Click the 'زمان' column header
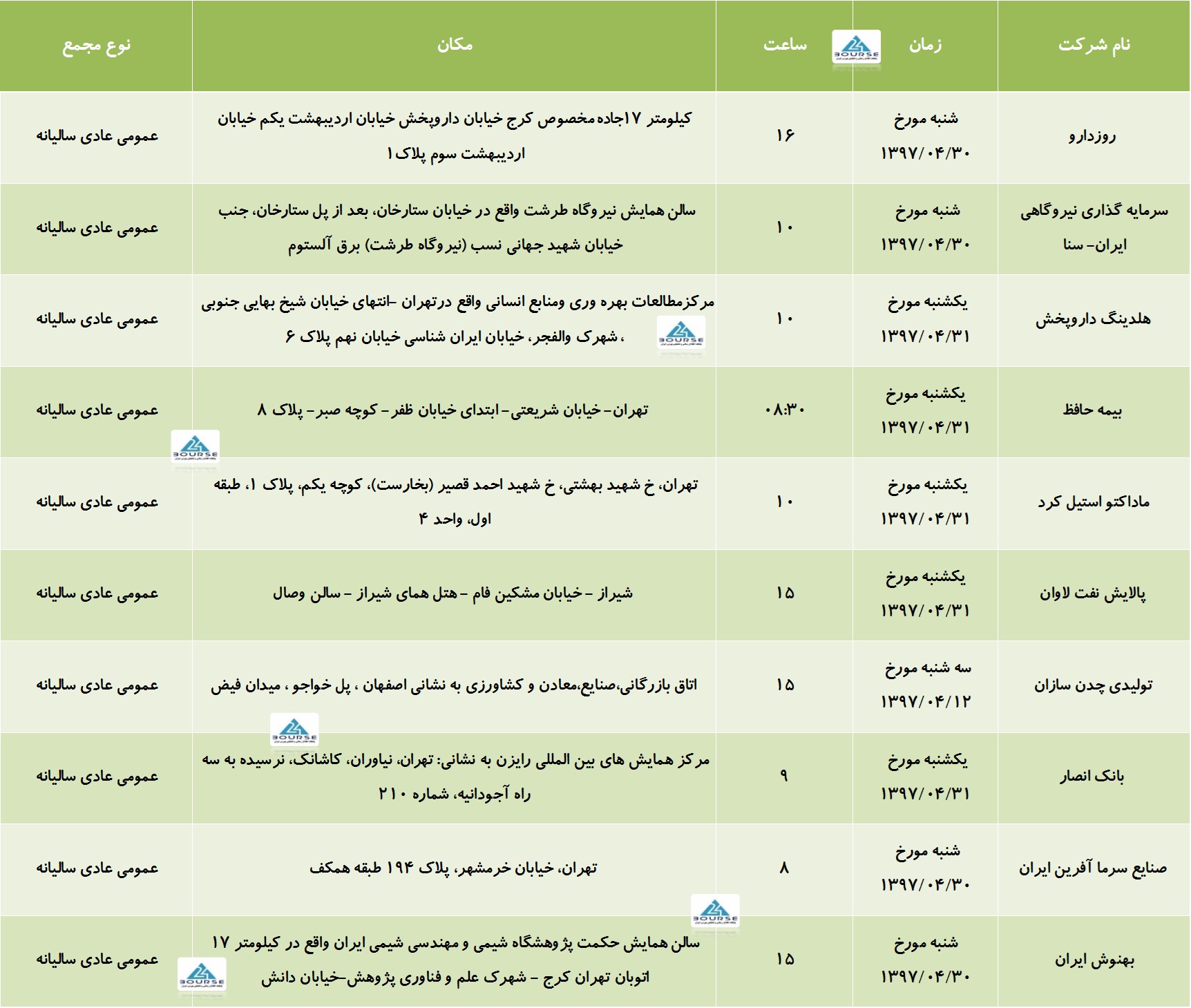The image size is (1191, 1008). 925,45
